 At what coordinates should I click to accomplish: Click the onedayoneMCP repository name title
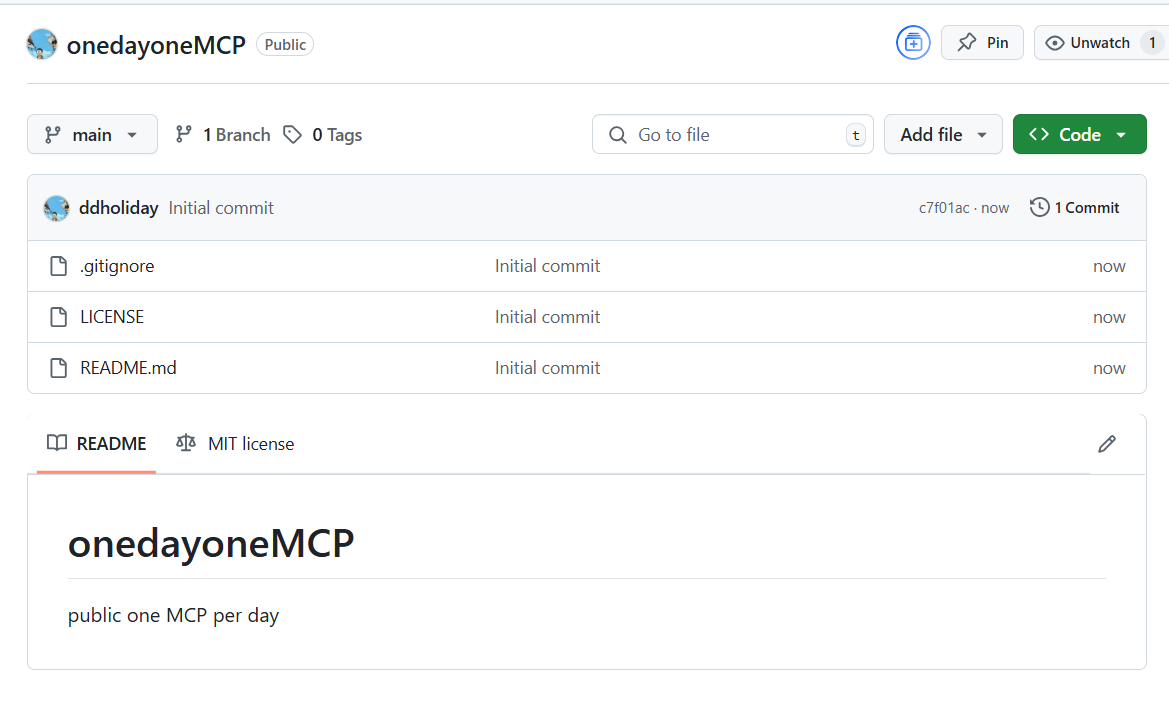click(x=156, y=45)
